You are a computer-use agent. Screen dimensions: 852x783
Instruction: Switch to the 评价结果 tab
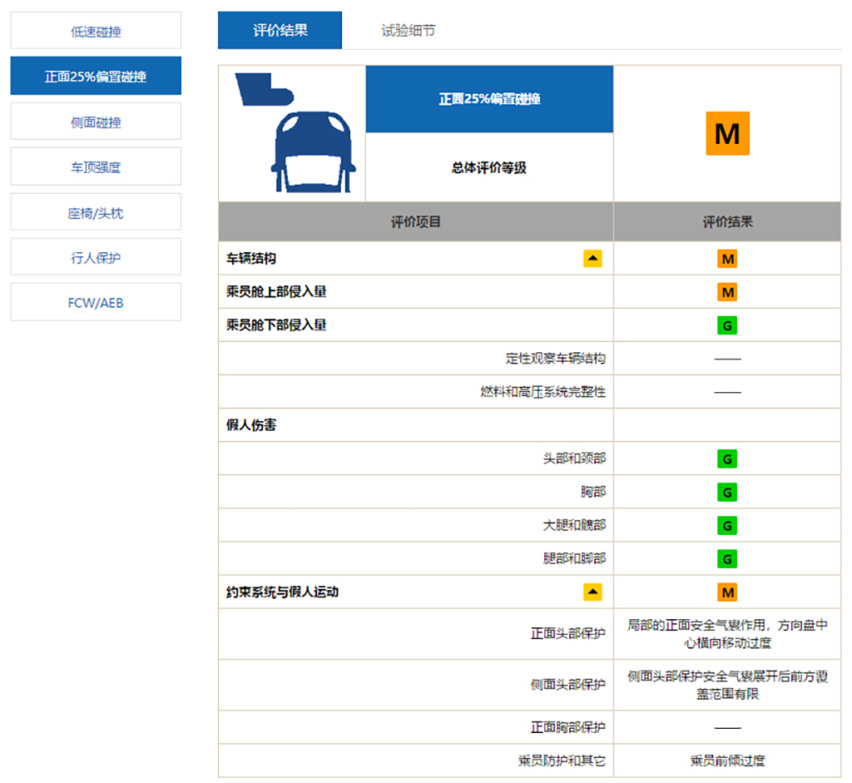(x=280, y=30)
